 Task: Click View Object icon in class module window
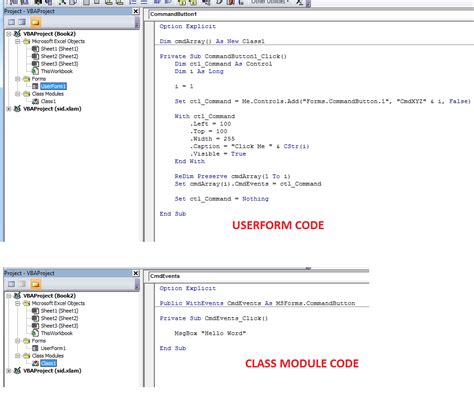click(x=22, y=284)
